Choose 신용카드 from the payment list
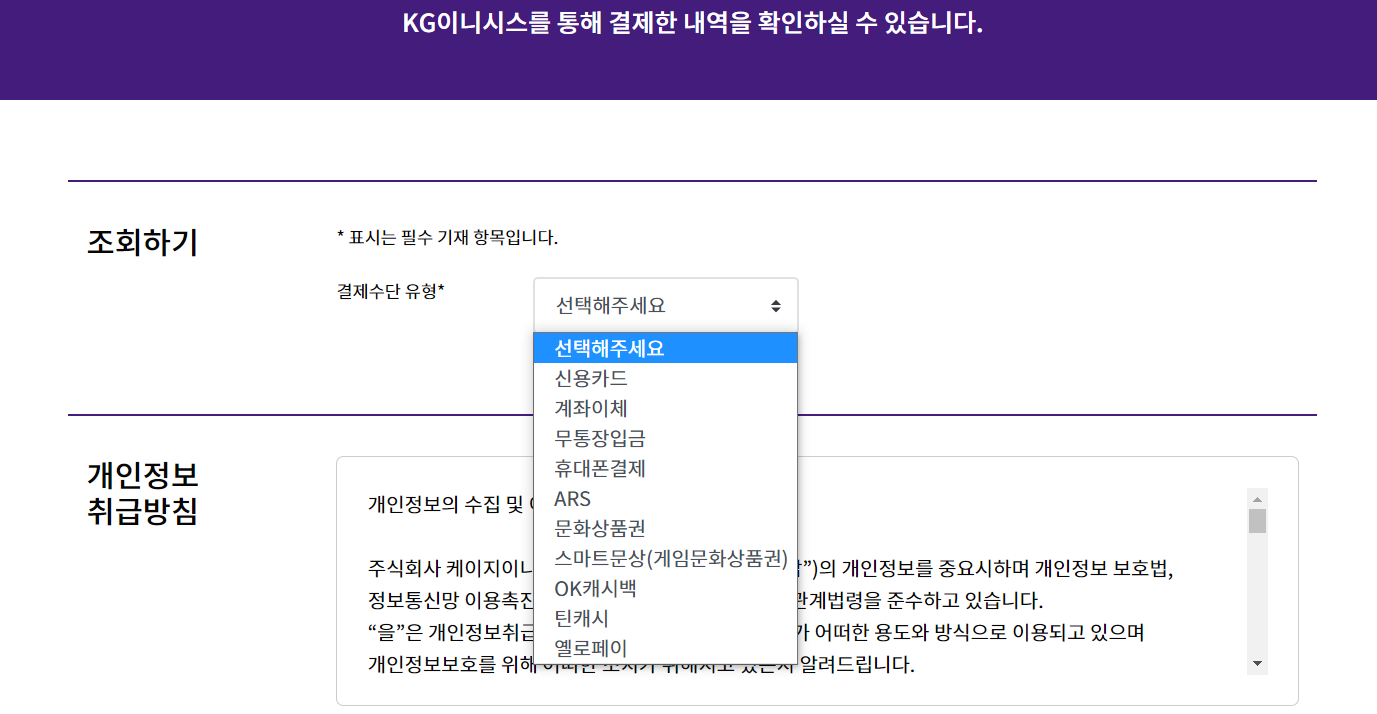The height and width of the screenshot is (714, 1377). pos(665,378)
